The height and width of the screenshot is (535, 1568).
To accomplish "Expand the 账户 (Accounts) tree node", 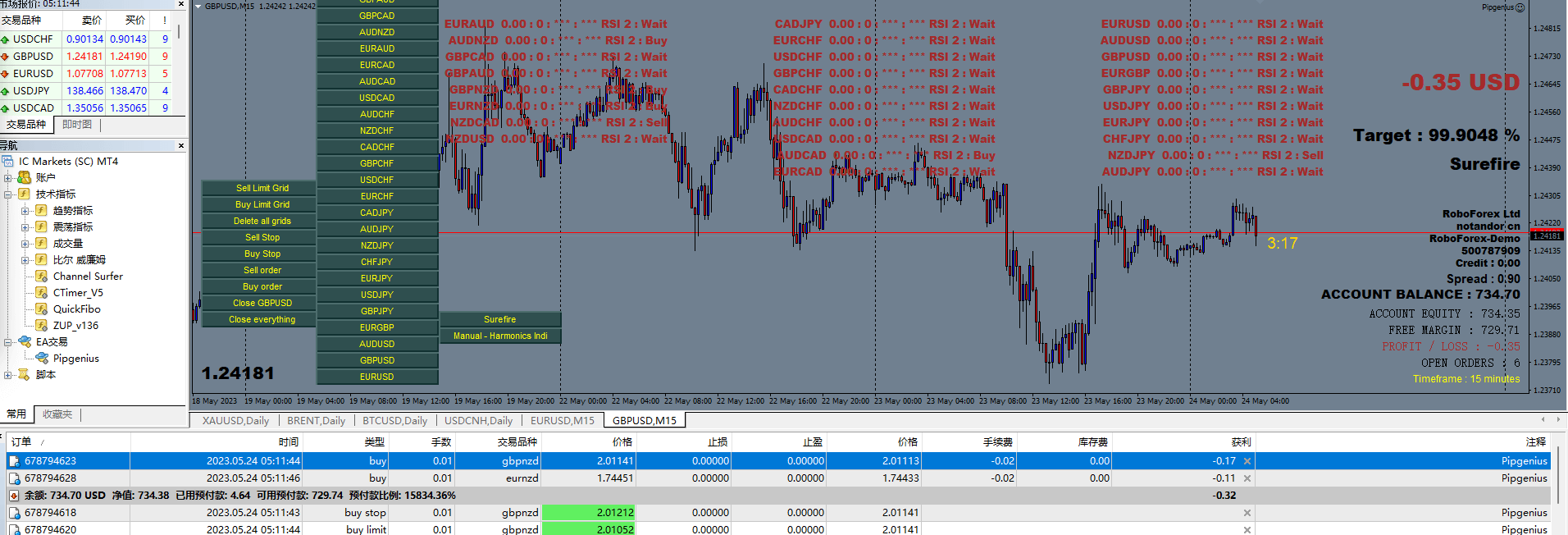I will (x=8, y=178).
